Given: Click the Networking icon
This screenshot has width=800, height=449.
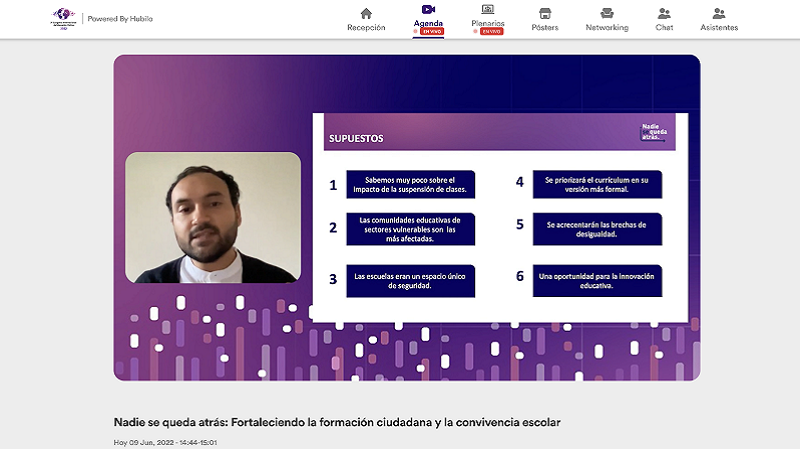Looking at the screenshot, I should 607,13.
